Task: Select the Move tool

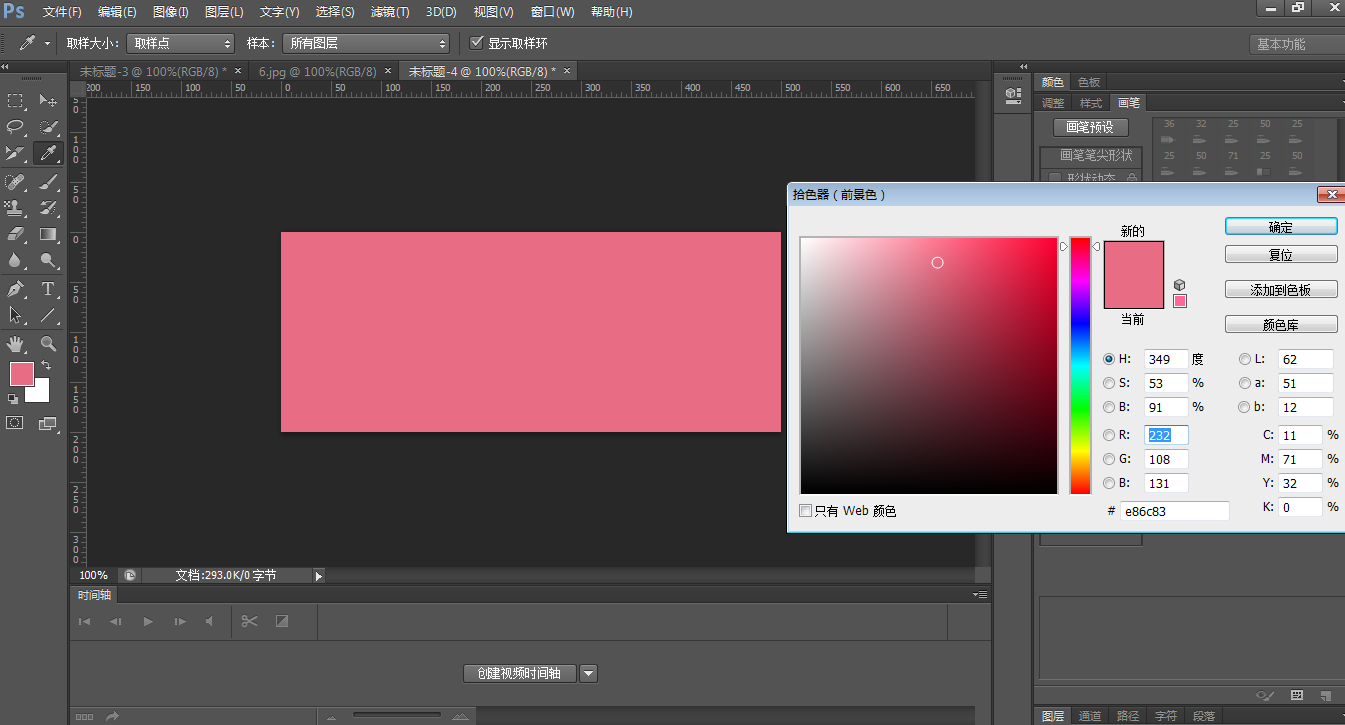Action: tap(48, 101)
